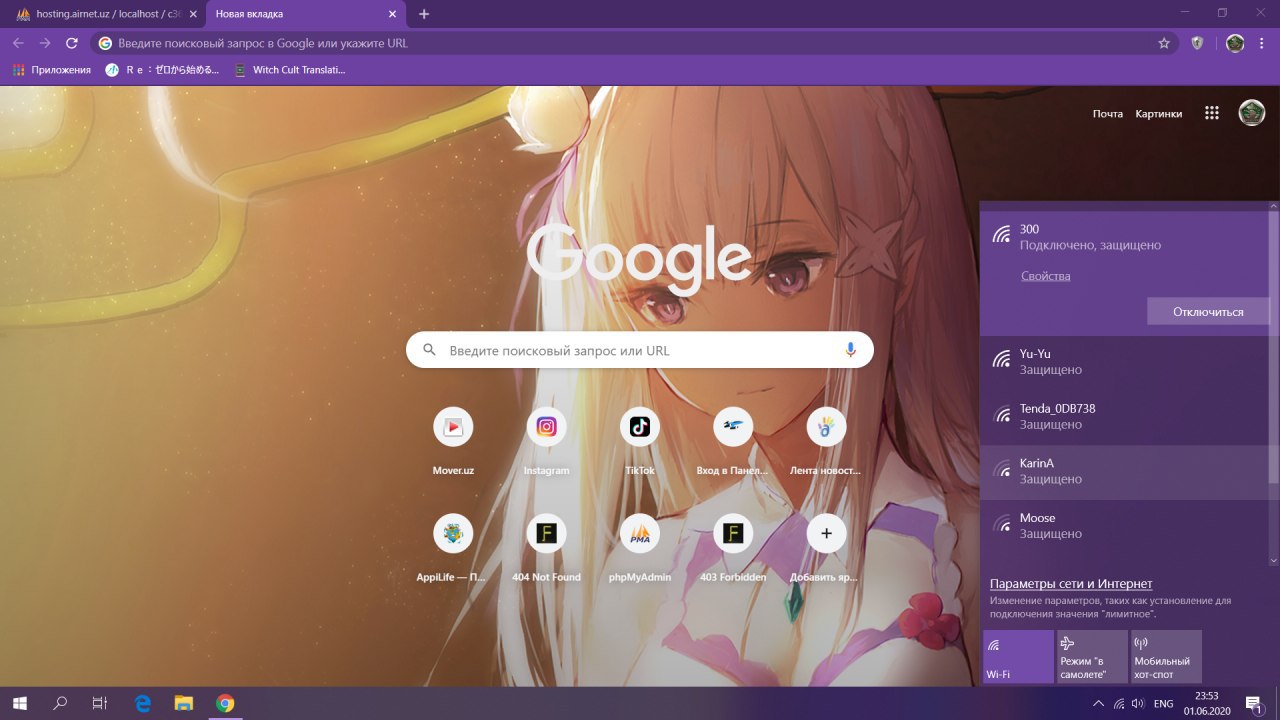Viewport: 1280px width, 720px height.
Task: Open the Re:ゼロ bookmark
Action: click(163, 70)
